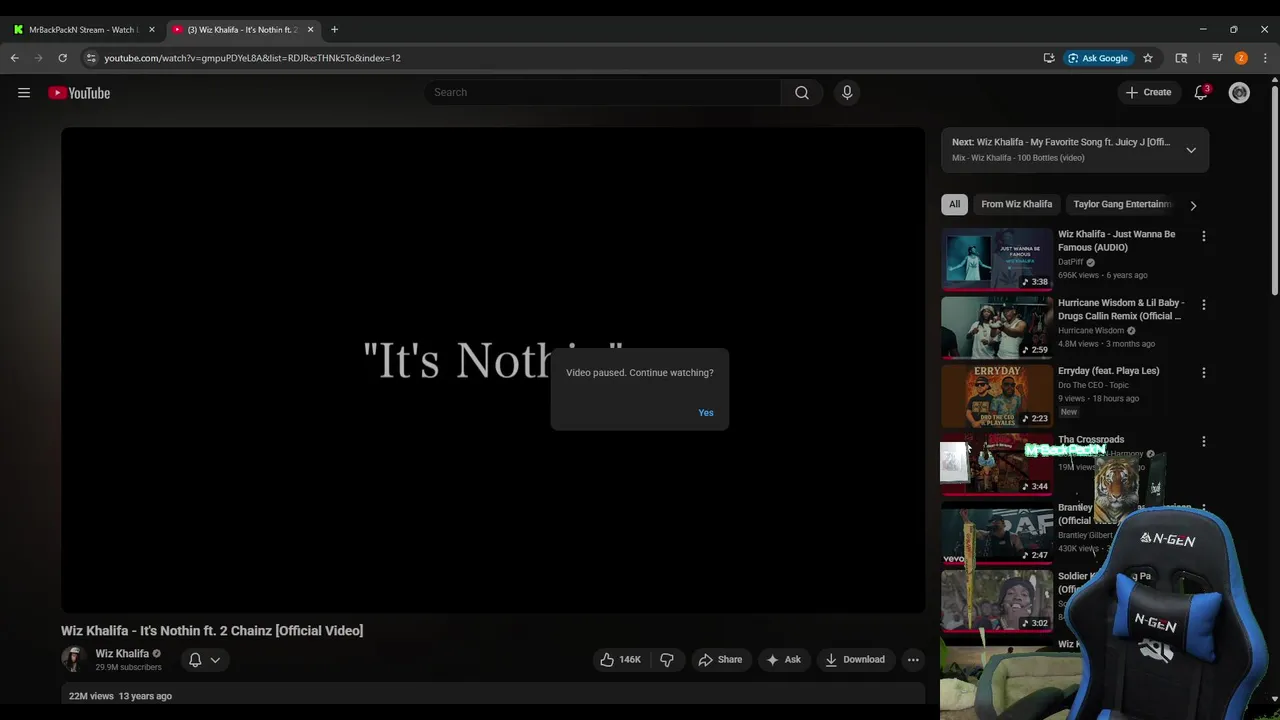Download the video
The width and height of the screenshot is (1280, 720).
tap(855, 660)
